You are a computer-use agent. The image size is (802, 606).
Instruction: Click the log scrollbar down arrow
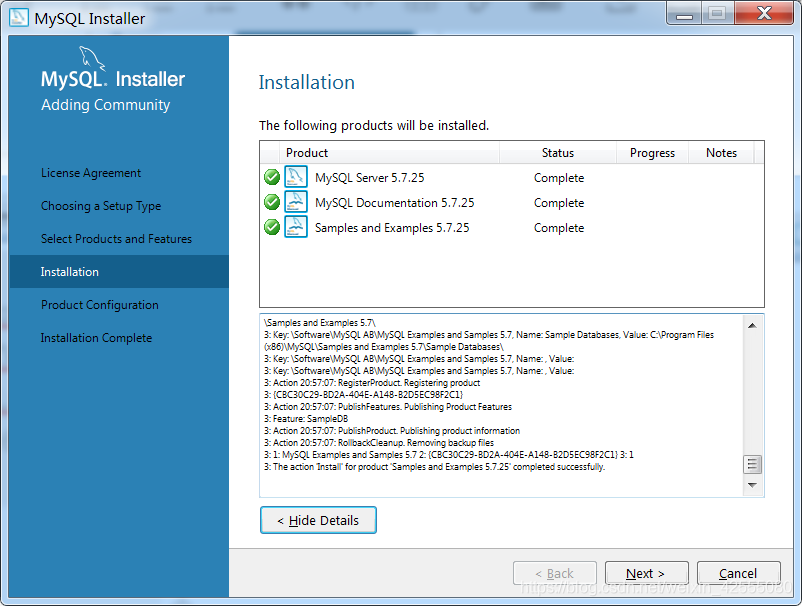click(x=752, y=485)
